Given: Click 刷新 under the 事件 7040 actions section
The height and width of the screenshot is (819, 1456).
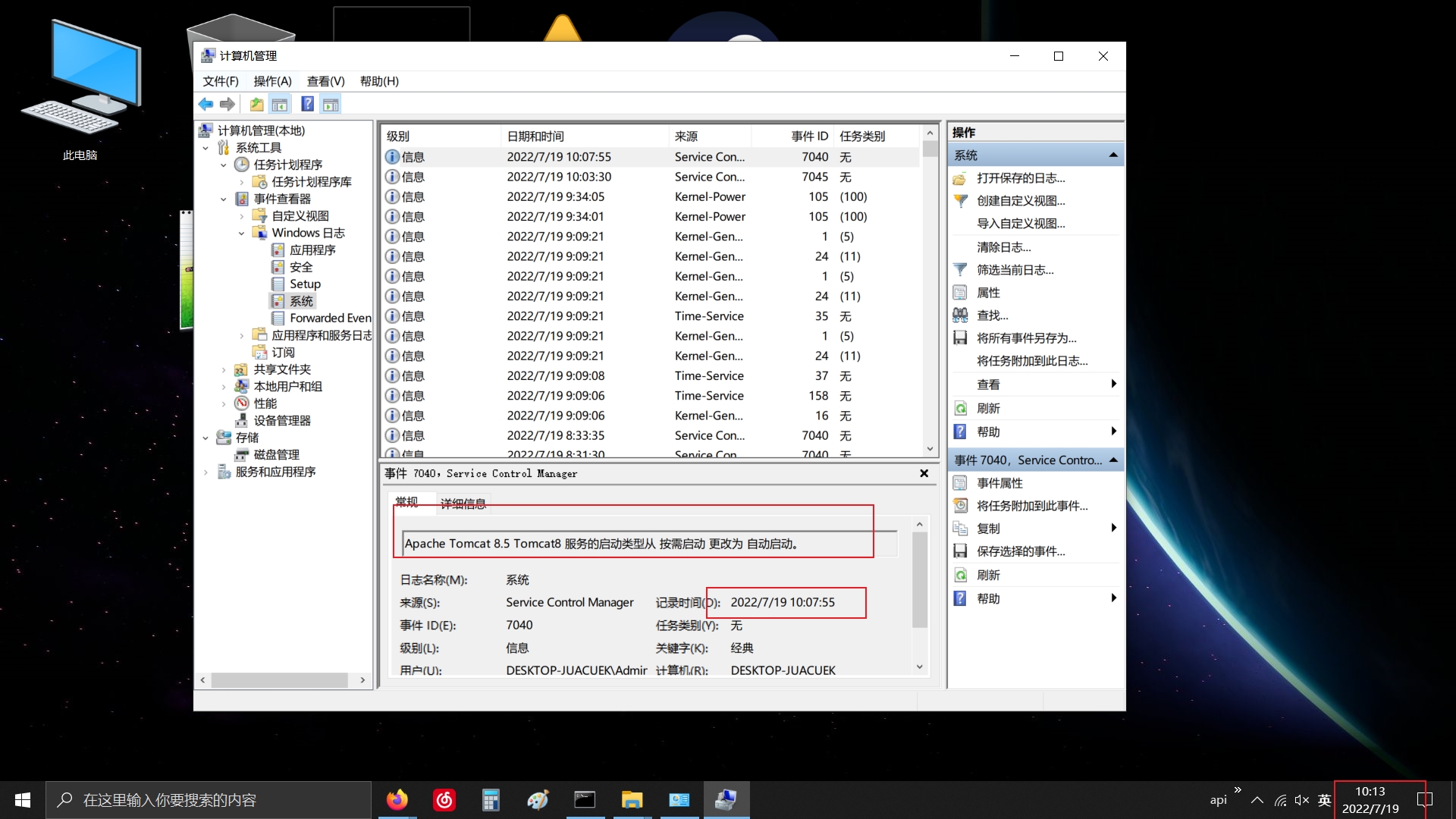Looking at the screenshot, I should [x=988, y=576].
